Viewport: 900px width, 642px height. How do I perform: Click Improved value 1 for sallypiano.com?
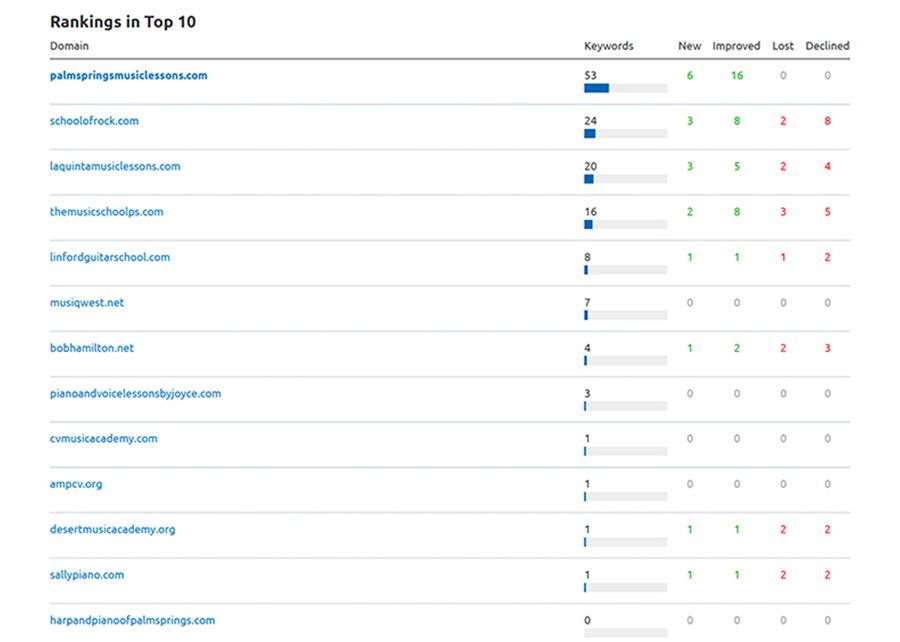737,574
